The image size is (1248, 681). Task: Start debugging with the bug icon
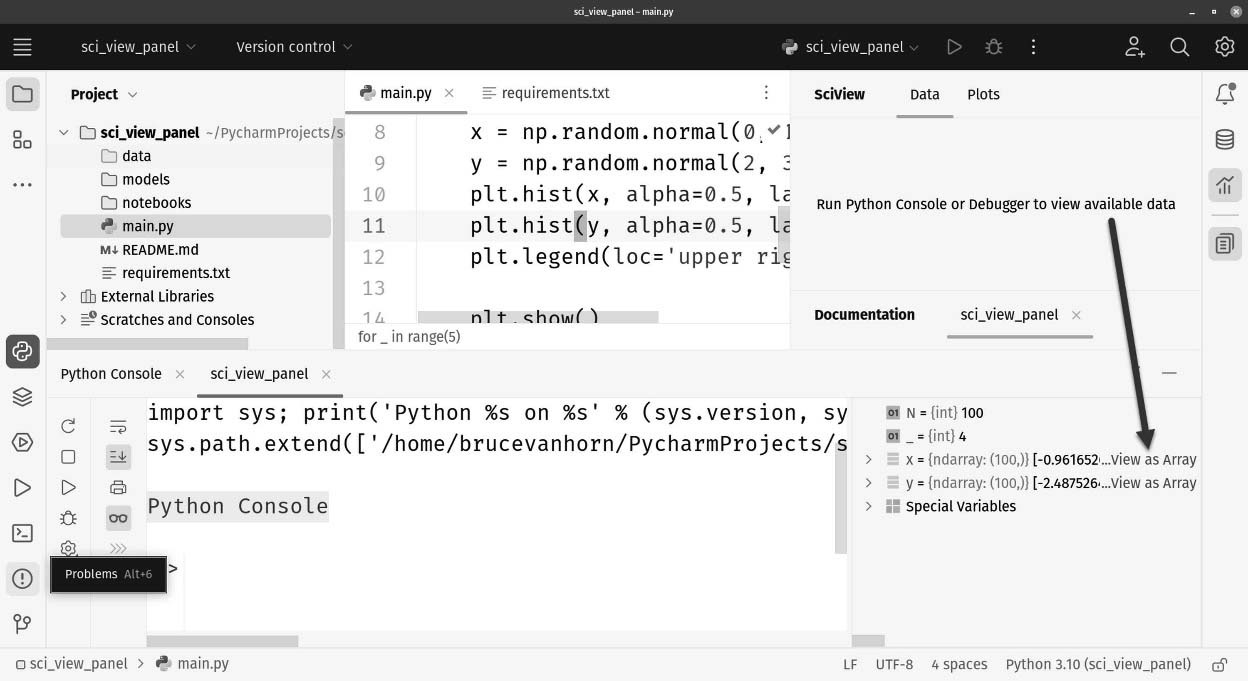(x=993, y=47)
